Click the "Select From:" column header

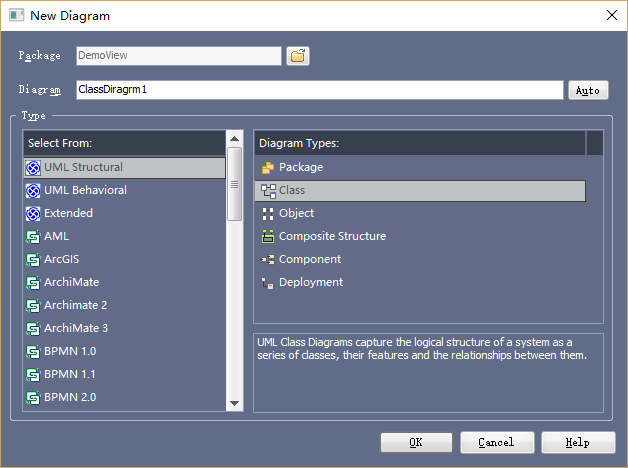click(x=125, y=143)
